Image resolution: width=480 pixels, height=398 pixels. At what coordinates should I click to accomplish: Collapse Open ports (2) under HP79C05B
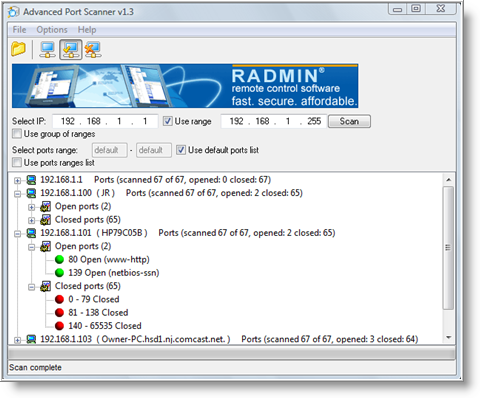click(x=31, y=247)
